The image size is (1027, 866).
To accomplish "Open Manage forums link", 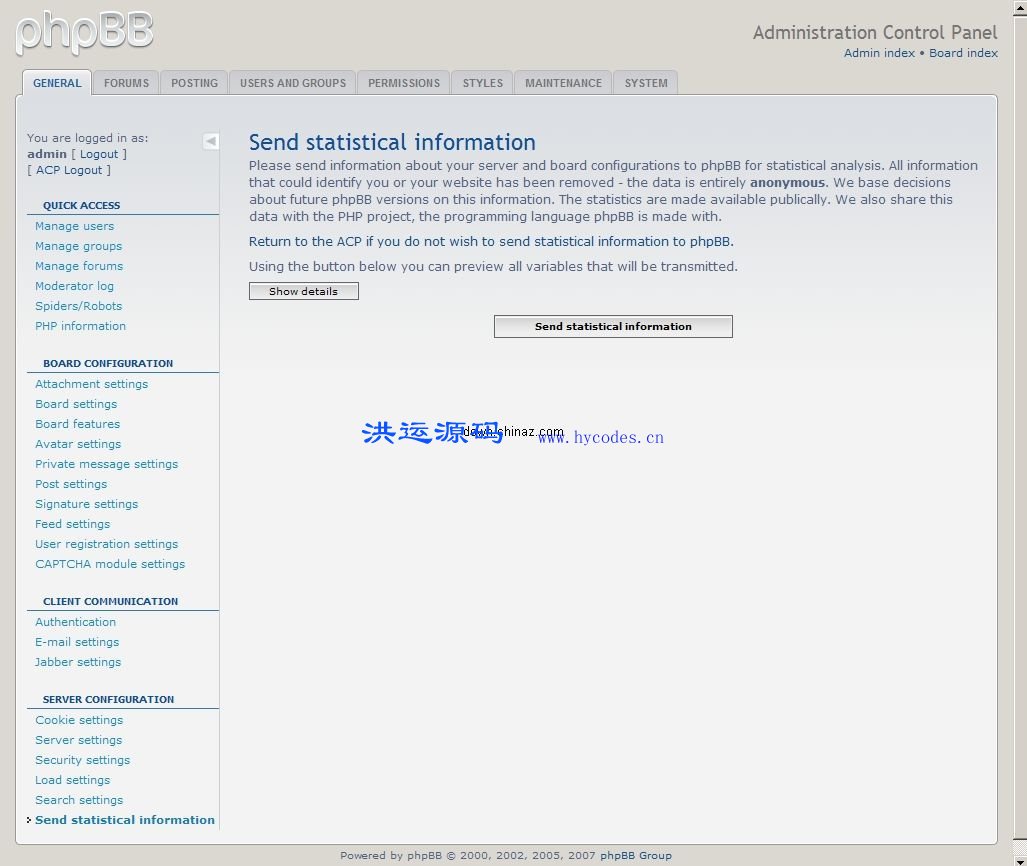I will coord(79,266).
